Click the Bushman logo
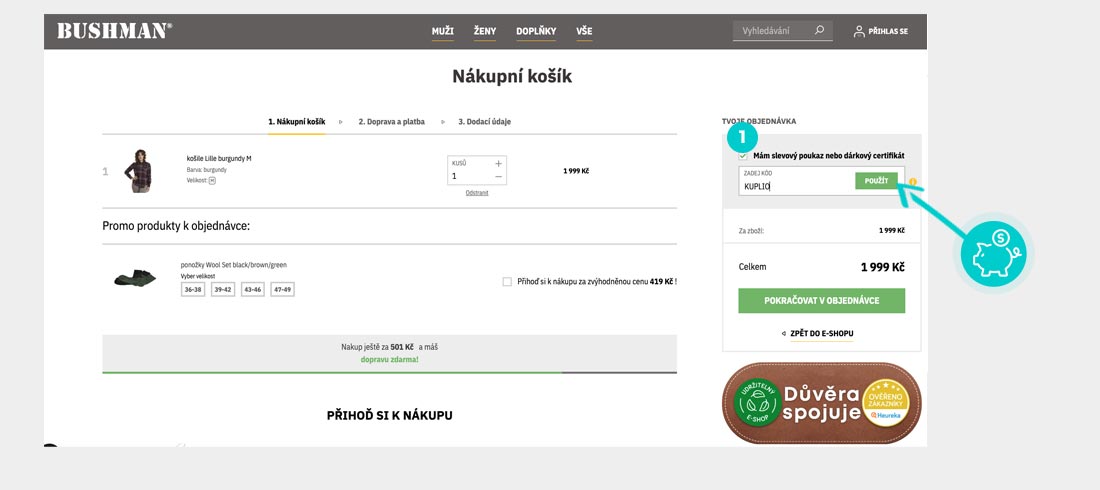The height and width of the screenshot is (490, 1100). tap(114, 31)
